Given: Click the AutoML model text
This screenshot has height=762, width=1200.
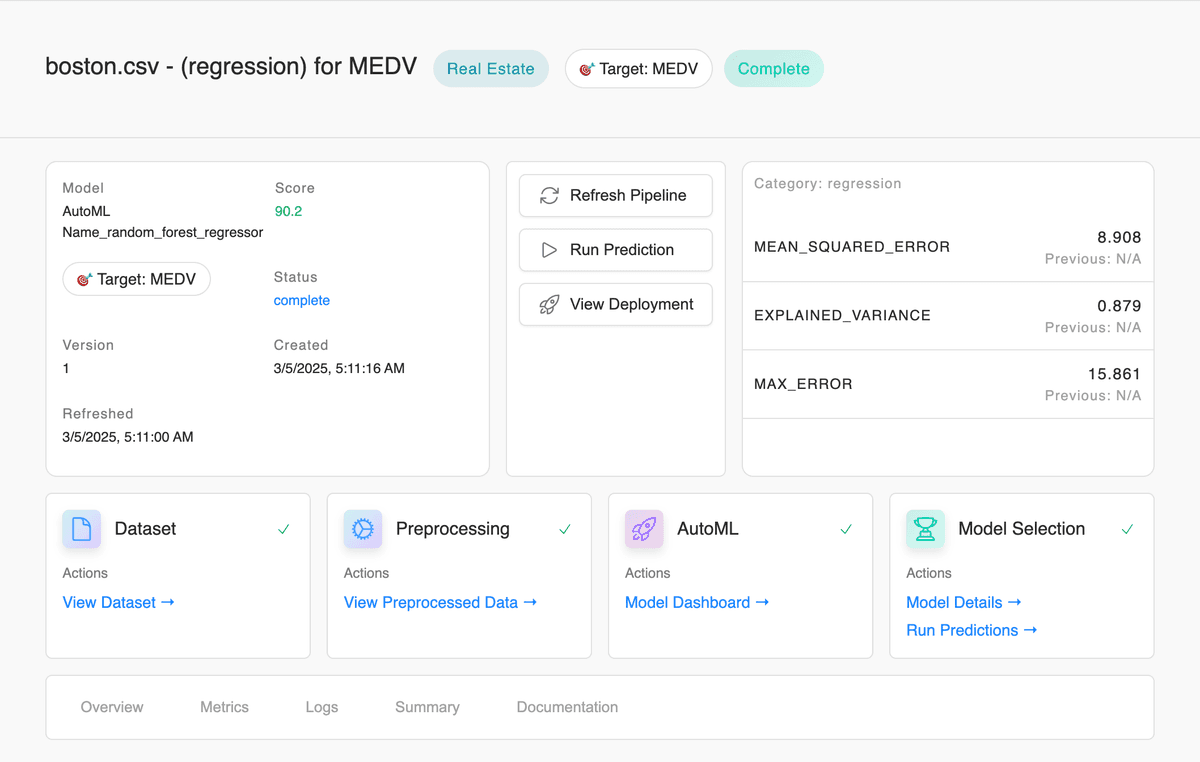Looking at the screenshot, I should click(x=87, y=211).
